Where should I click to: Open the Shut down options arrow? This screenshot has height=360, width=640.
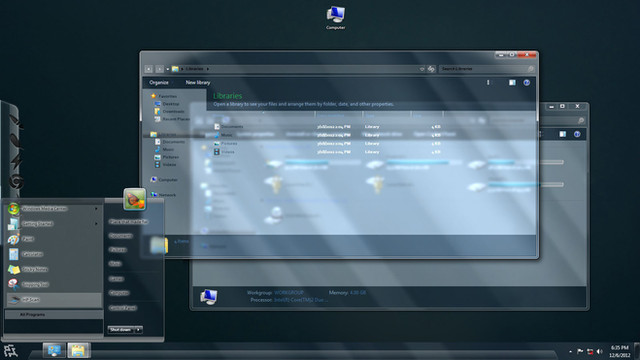139,329
